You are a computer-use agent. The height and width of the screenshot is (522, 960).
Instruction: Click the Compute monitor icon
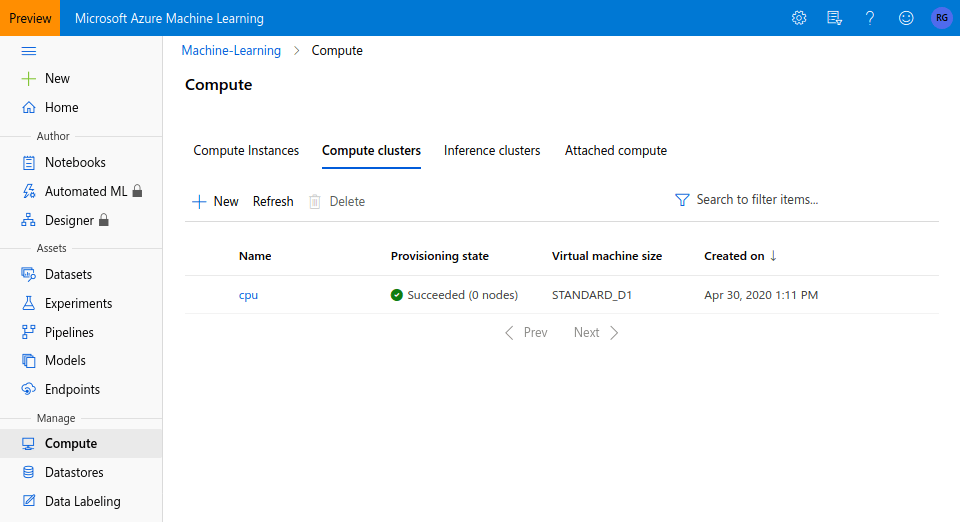[29, 444]
